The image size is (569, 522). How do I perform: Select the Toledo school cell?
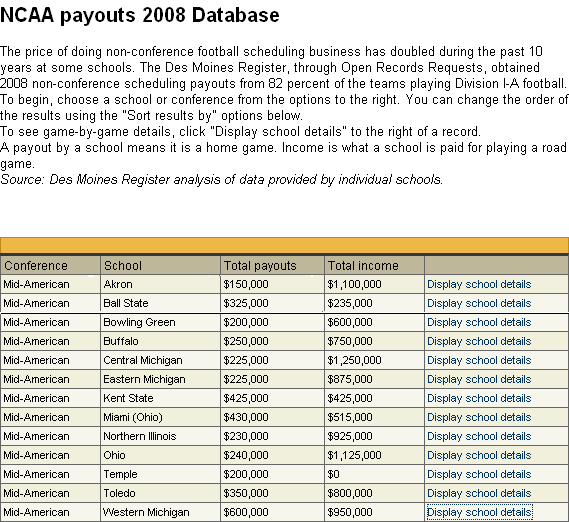coord(160,493)
